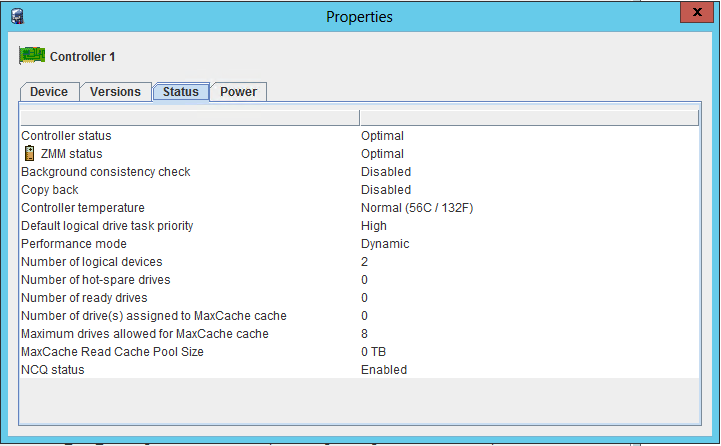Select the Number of logical devices row
The image size is (721, 446).
coord(92,262)
